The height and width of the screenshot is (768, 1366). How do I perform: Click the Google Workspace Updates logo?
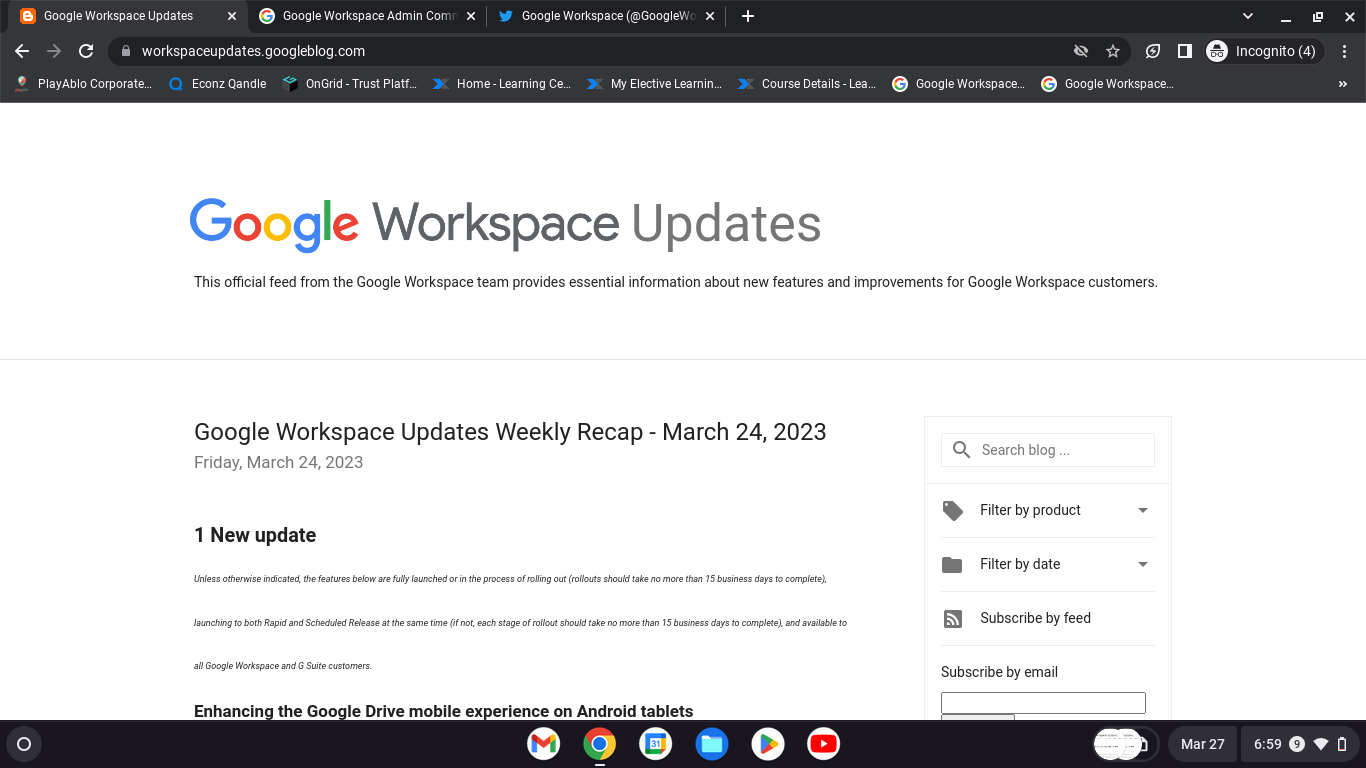(505, 224)
